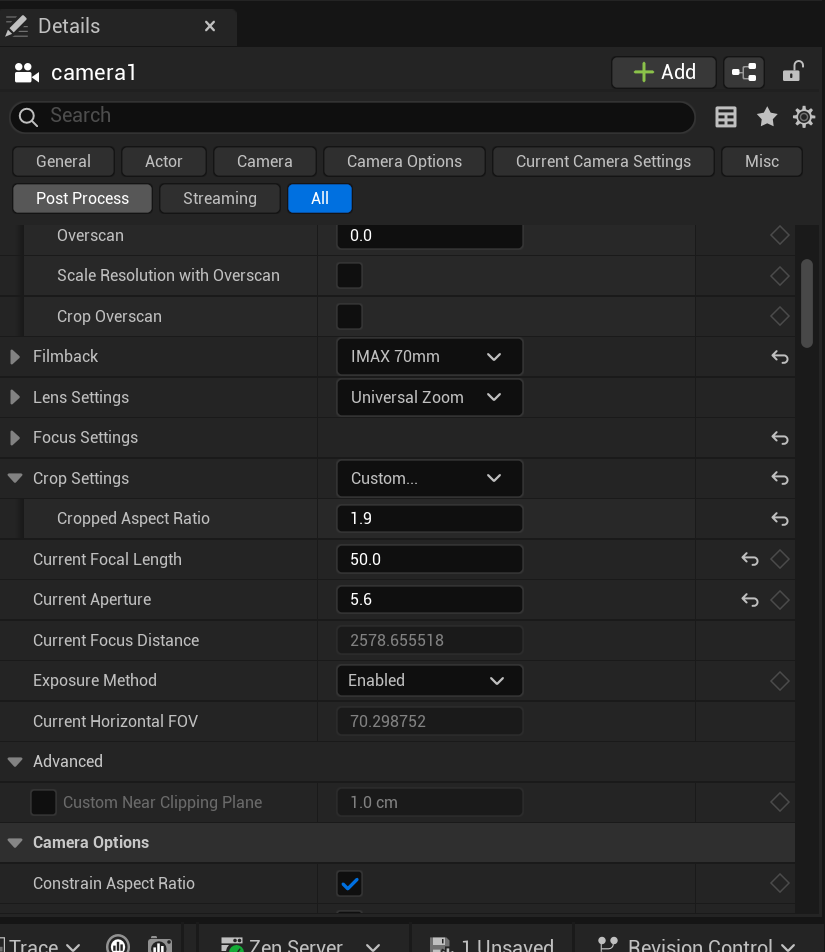Filter by Misc category
Image resolution: width=825 pixels, height=952 pixels.
point(762,162)
